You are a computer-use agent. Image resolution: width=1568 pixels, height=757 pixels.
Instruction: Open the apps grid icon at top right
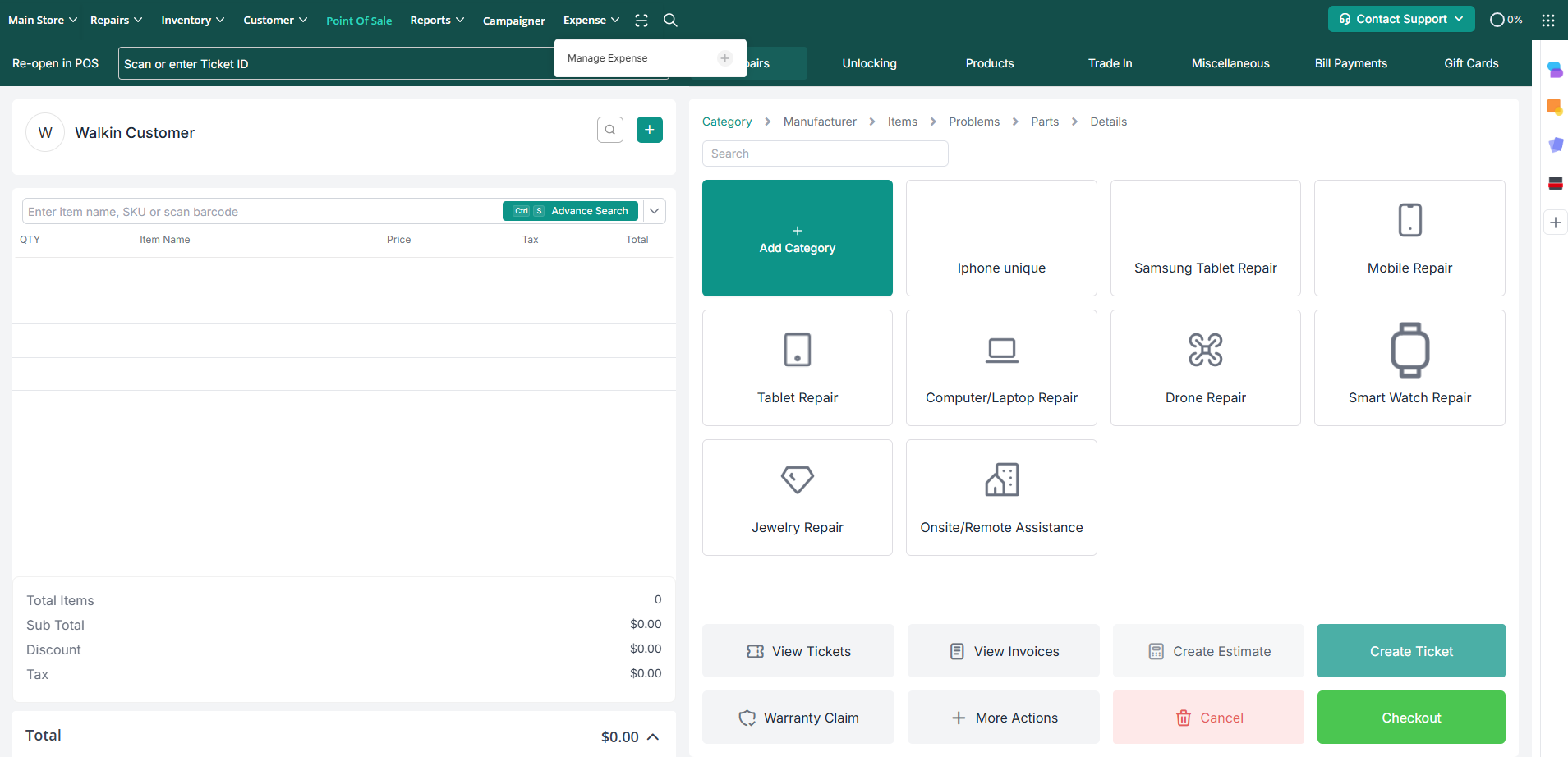click(1547, 21)
